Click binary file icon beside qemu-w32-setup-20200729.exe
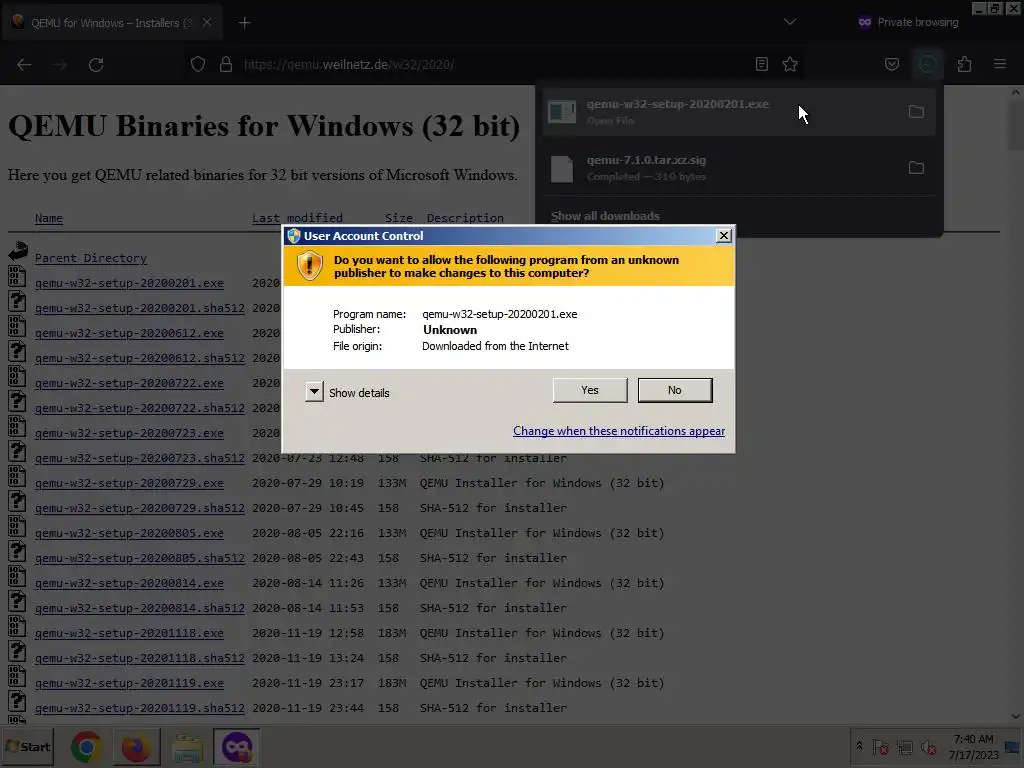The image size is (1024, 768). [17, 477]
